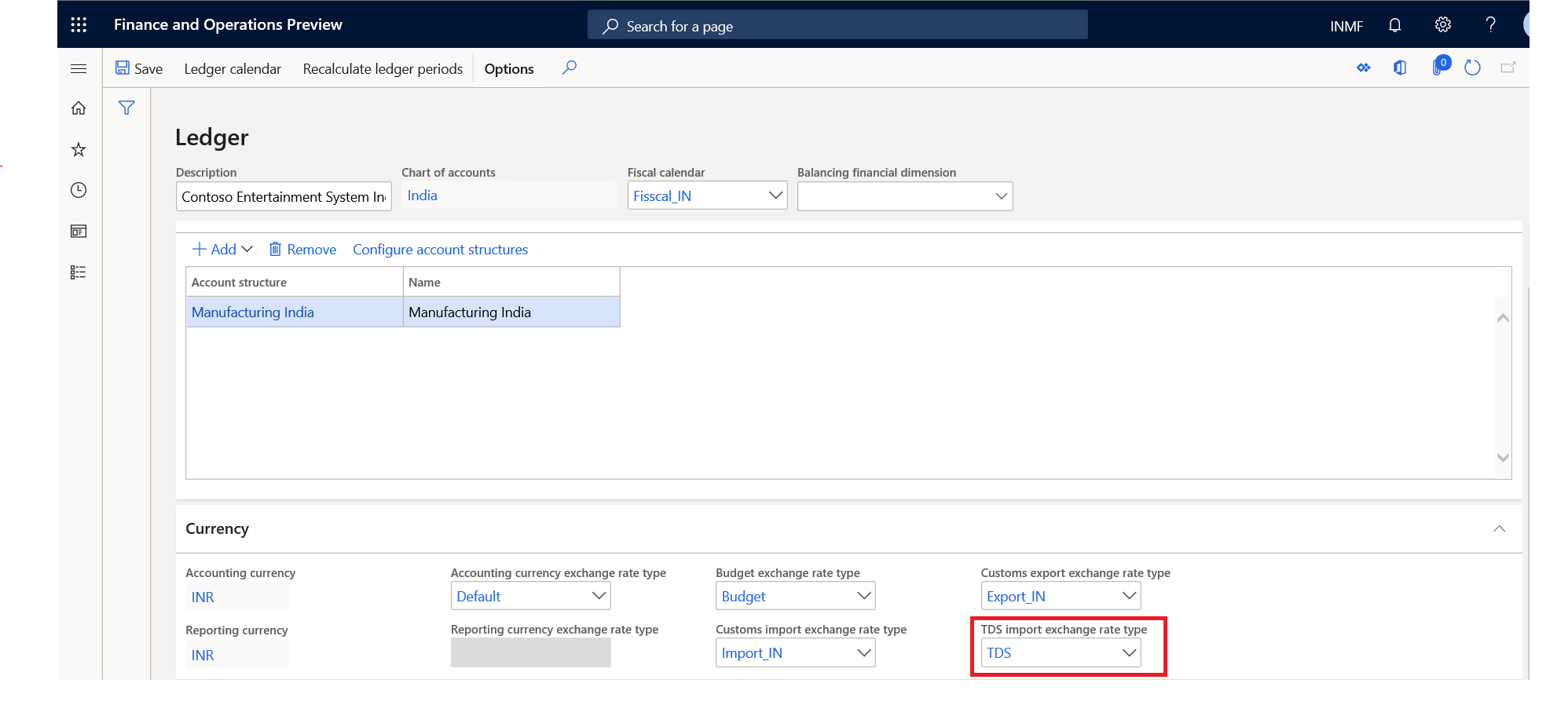Image resolution: width=1568 pixels, height=727 pixels.
Task: Select the Manufacturing India account structure link
Action: 253,312
